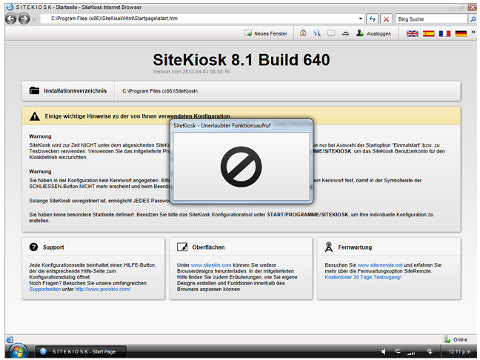Screen dimensions: 480x360
Task: Click the Fernwartung antenna icon
Action: pyautogui.click(x=329, y=247)
